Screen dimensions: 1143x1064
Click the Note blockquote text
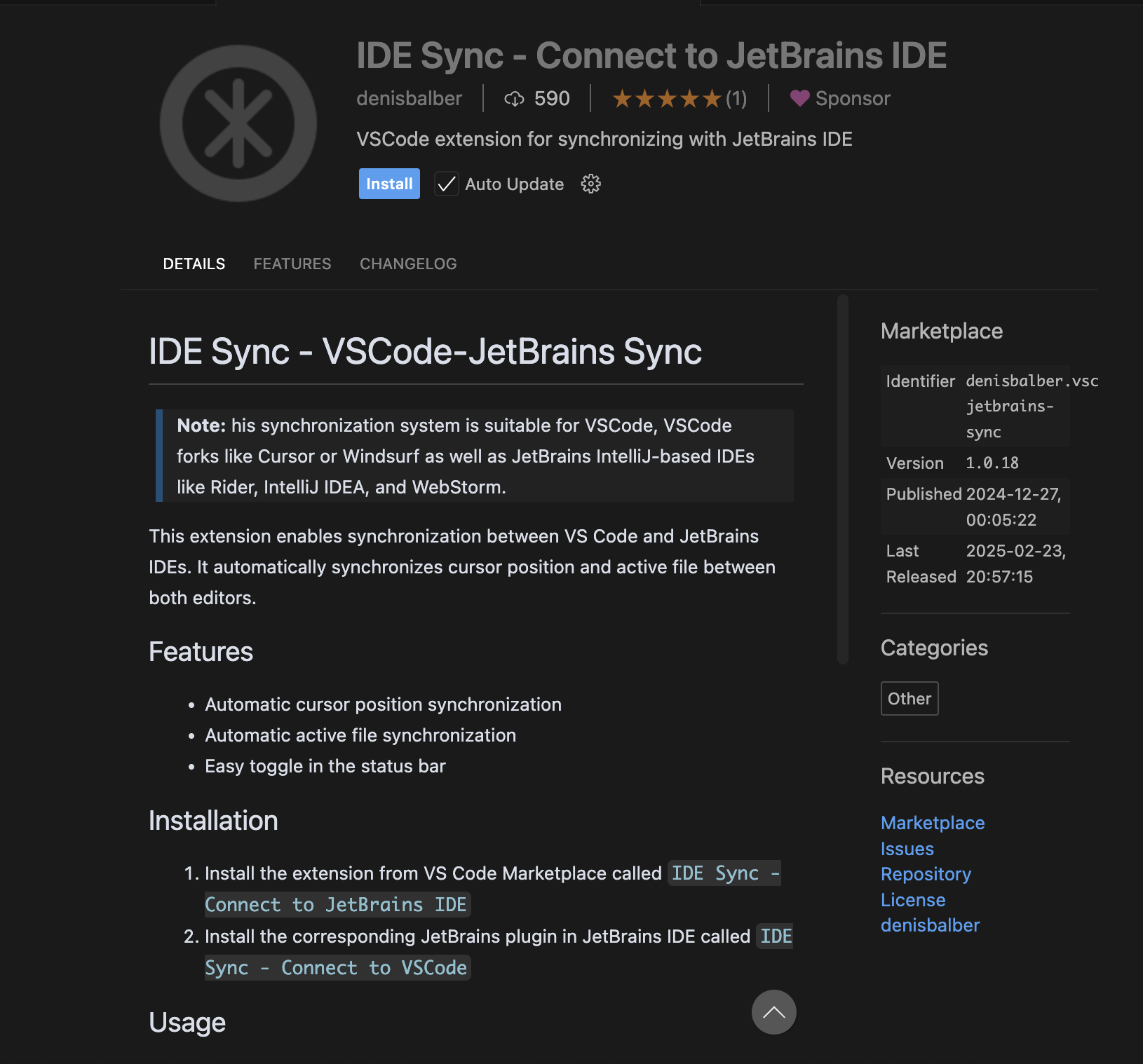coord(474,456)
